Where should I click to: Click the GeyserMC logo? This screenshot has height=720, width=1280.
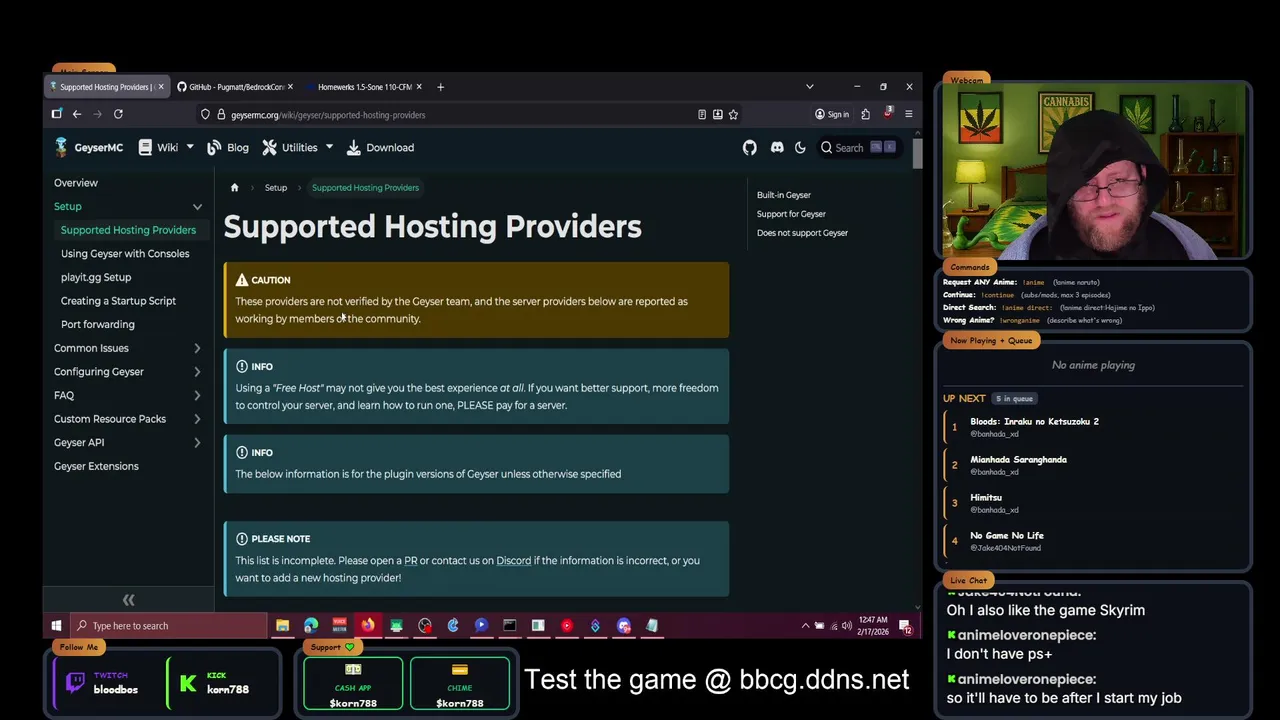[88, 147]
